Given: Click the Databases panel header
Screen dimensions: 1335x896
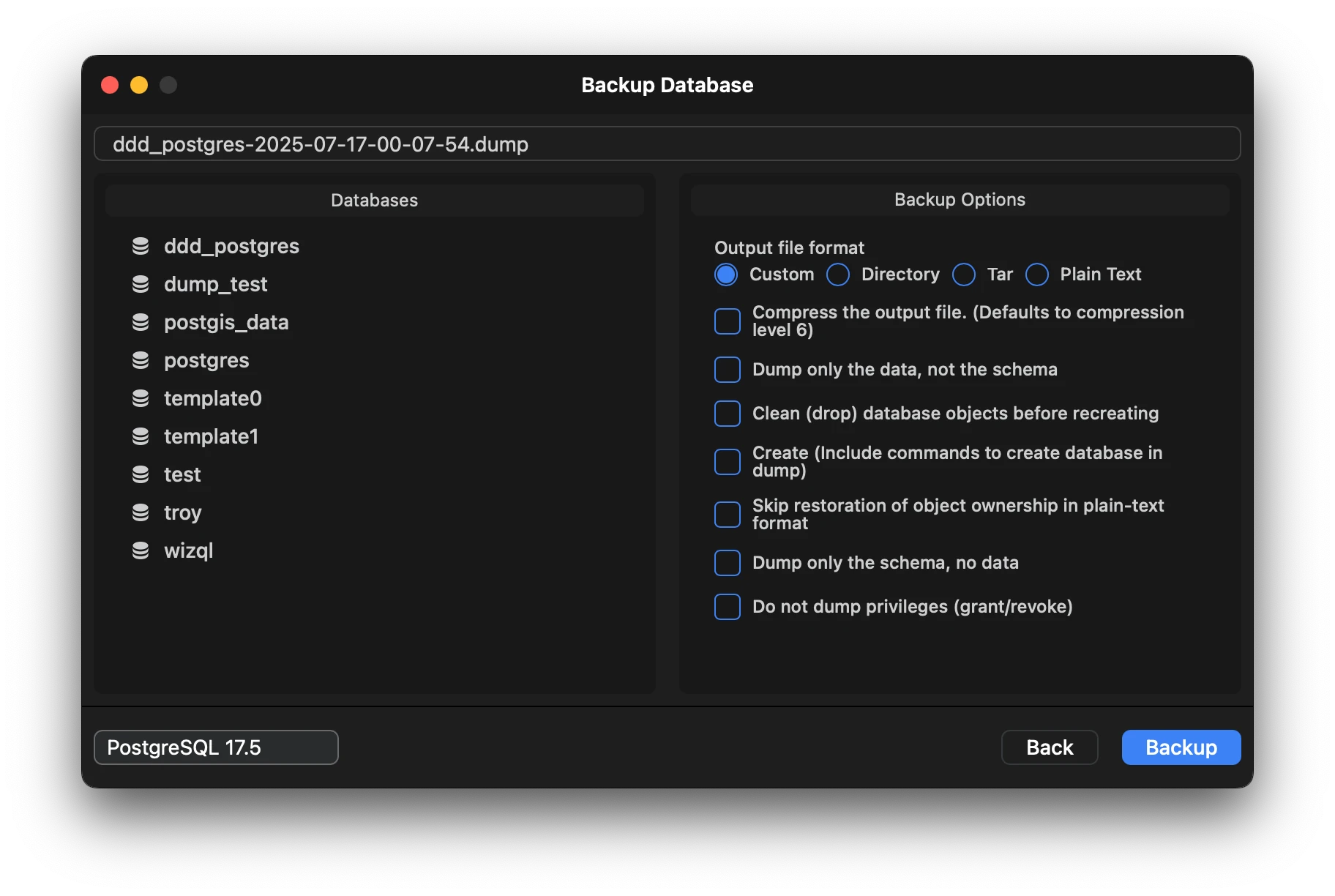Looking at the screenshot, I should tap(374, 200).
